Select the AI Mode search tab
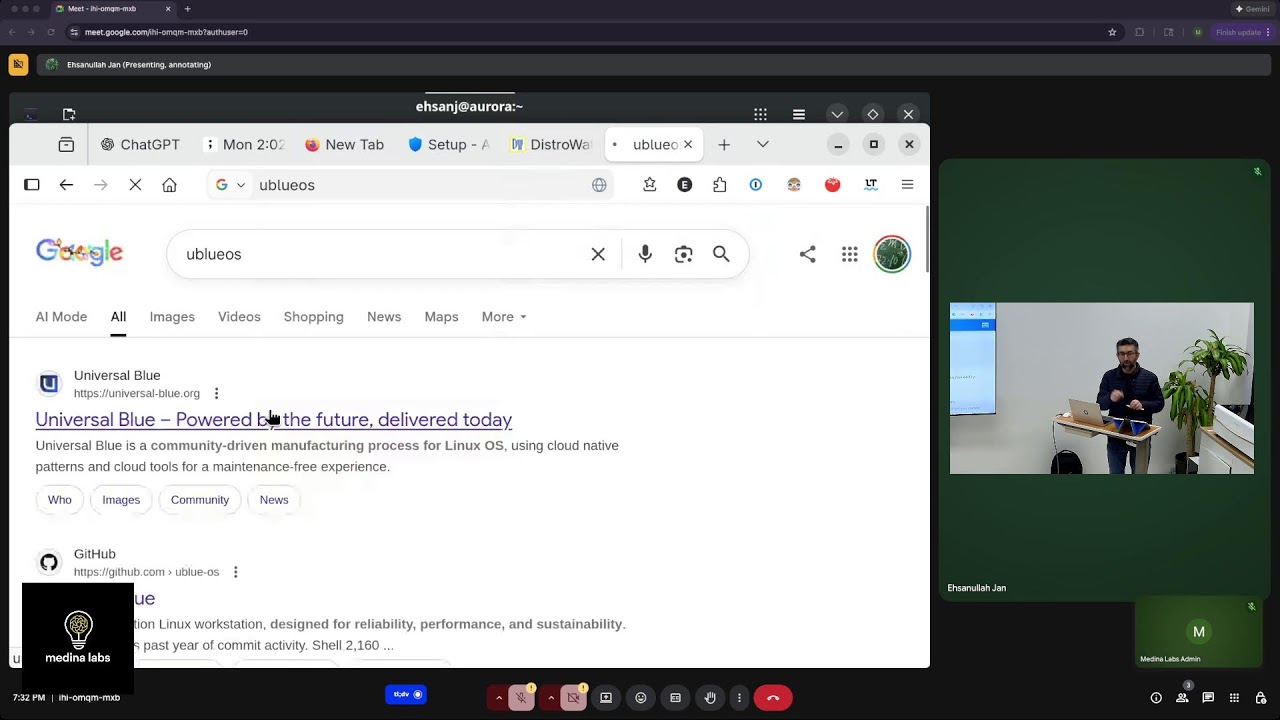The height and width of the screenshot is (720, 1280). 61,317
